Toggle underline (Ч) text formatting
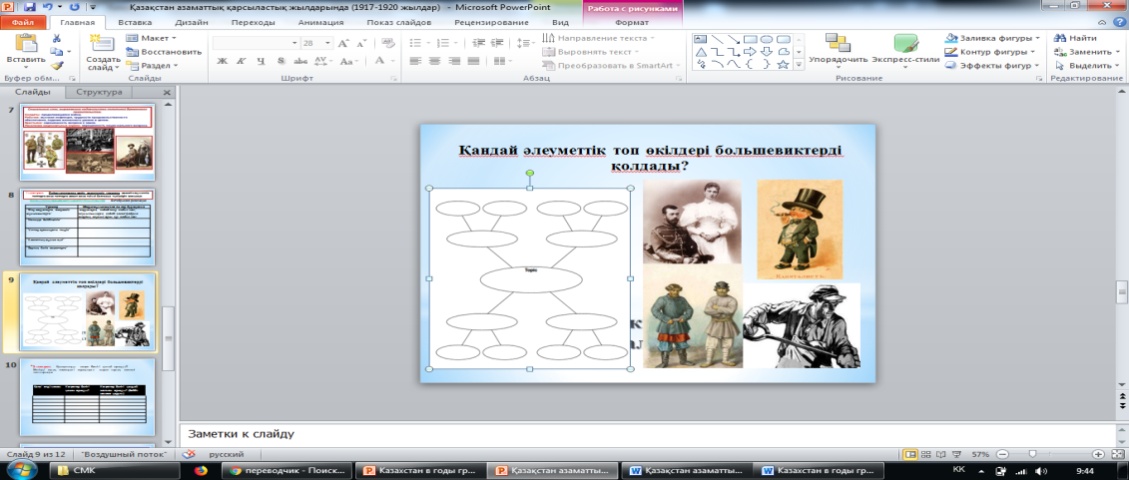 click(259, 61)
